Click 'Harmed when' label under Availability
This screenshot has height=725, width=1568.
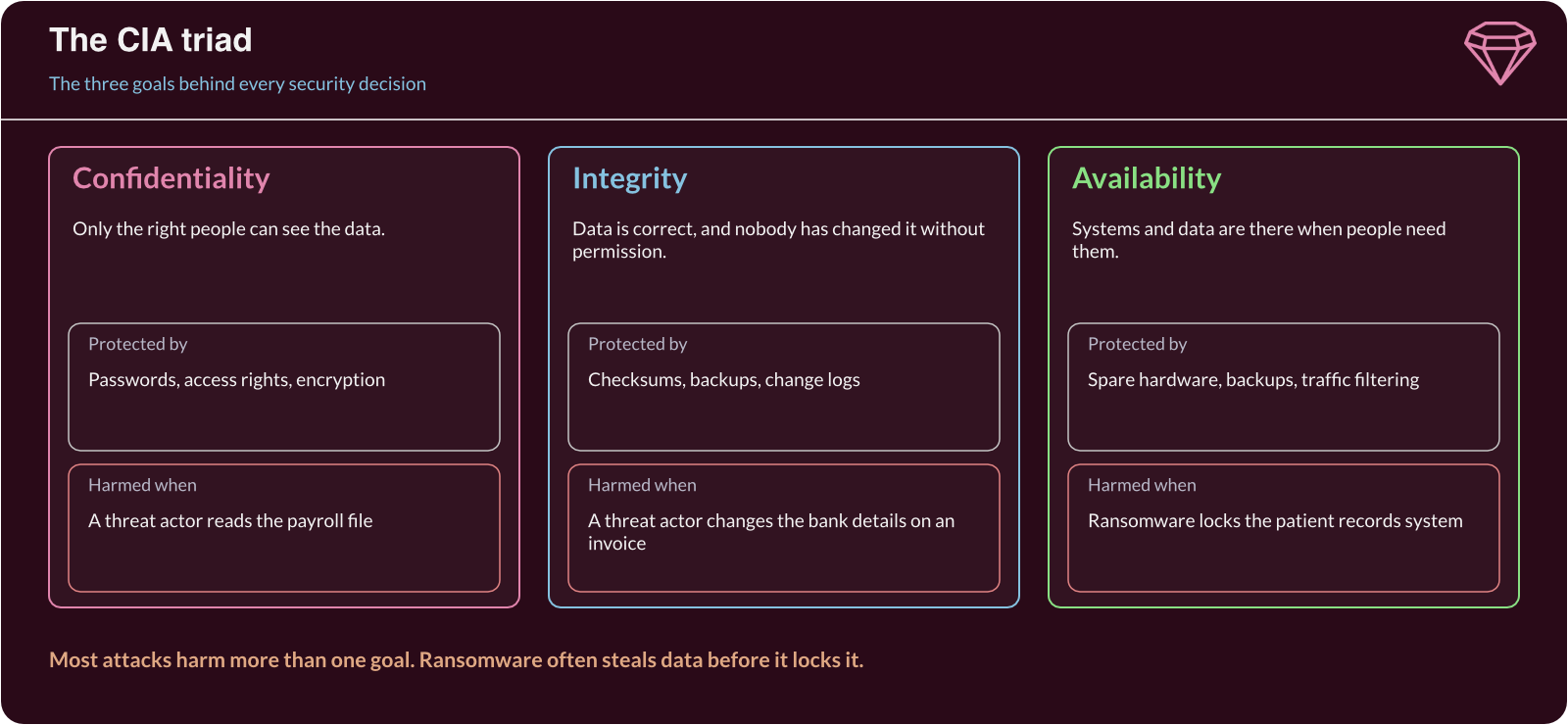coord(1142,485)
